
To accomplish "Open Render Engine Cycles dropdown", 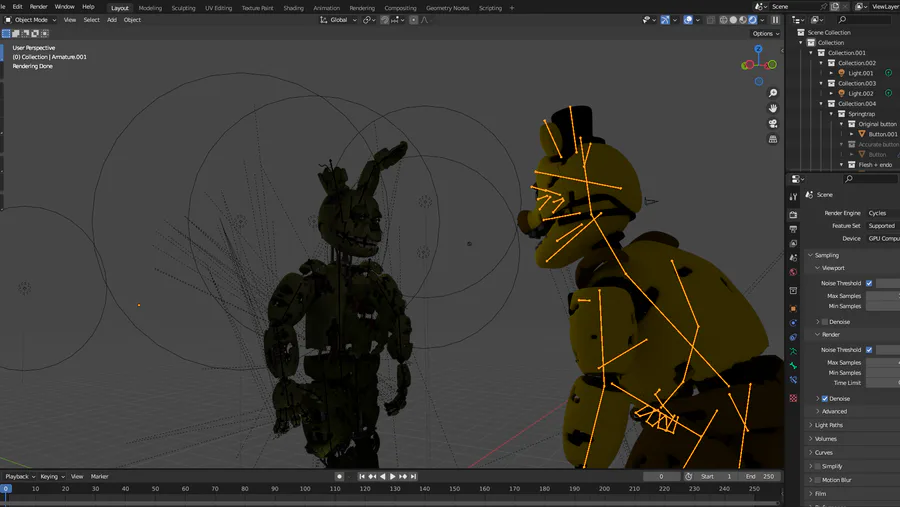I will tap(883, 213).
